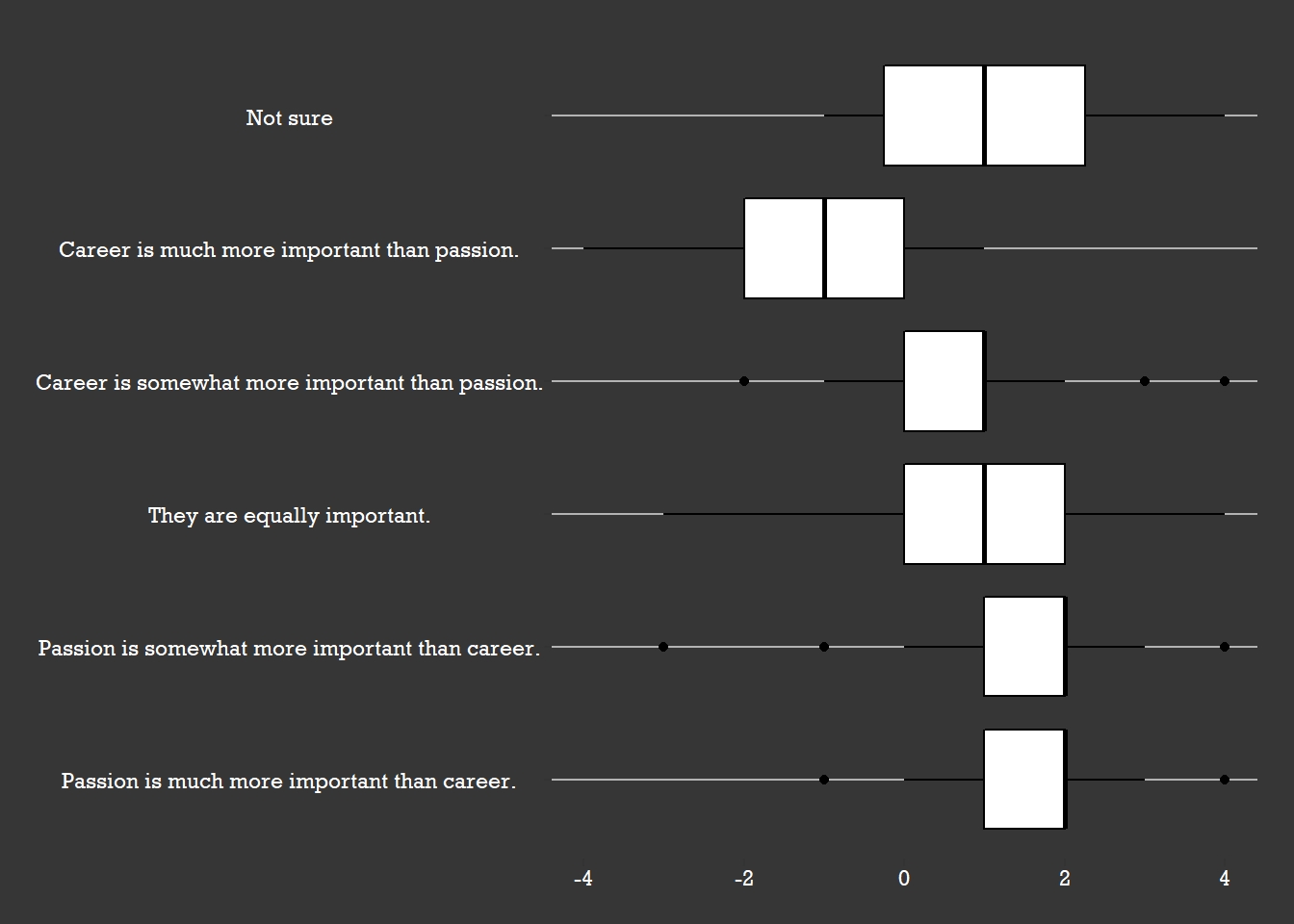Click outlier dot at -3 in Passion somewhat row
Screen dimensions: 1294x924
(x=663, y=647)
